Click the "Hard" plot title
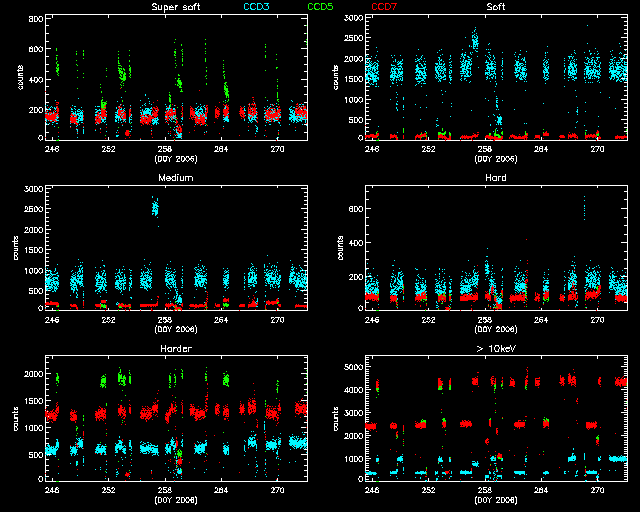The width and height of the screenshot is (640, 512). [x=495, y=178]
